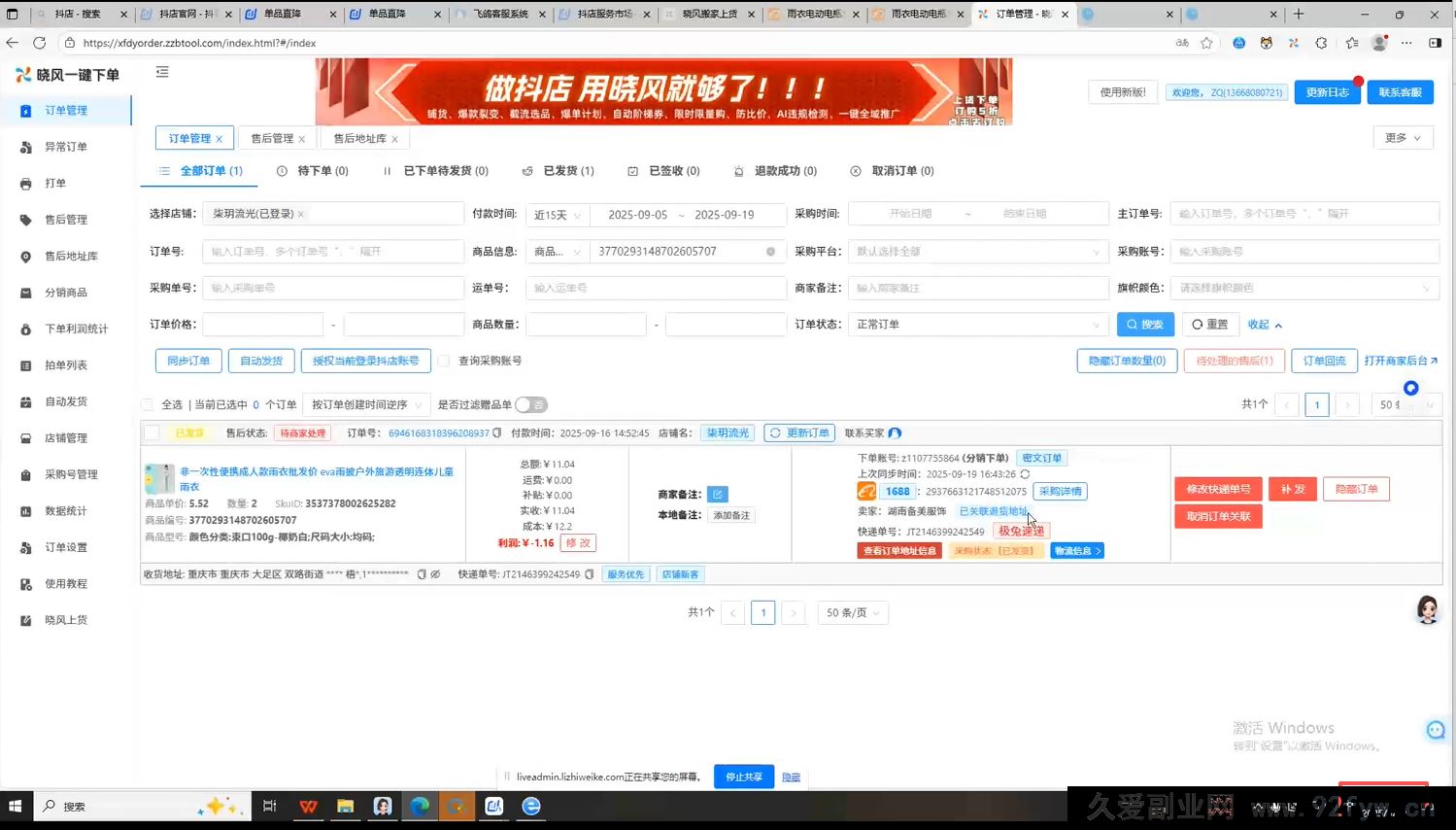This screenshot has height=830, width=1456.
Task: Open the flag color dropdown
Action: click(x=1304, y=288)
